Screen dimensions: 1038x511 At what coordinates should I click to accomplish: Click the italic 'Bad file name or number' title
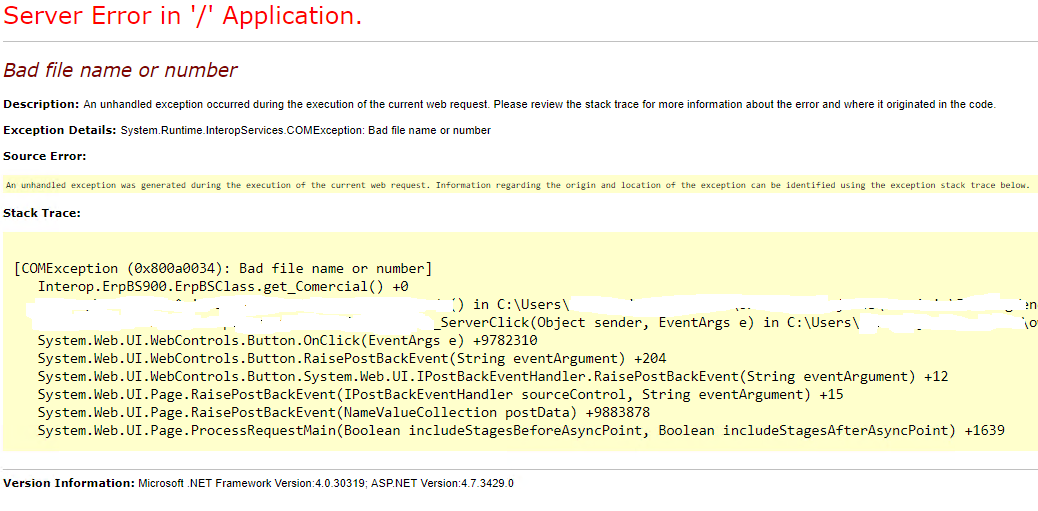(x=120, y=70)
